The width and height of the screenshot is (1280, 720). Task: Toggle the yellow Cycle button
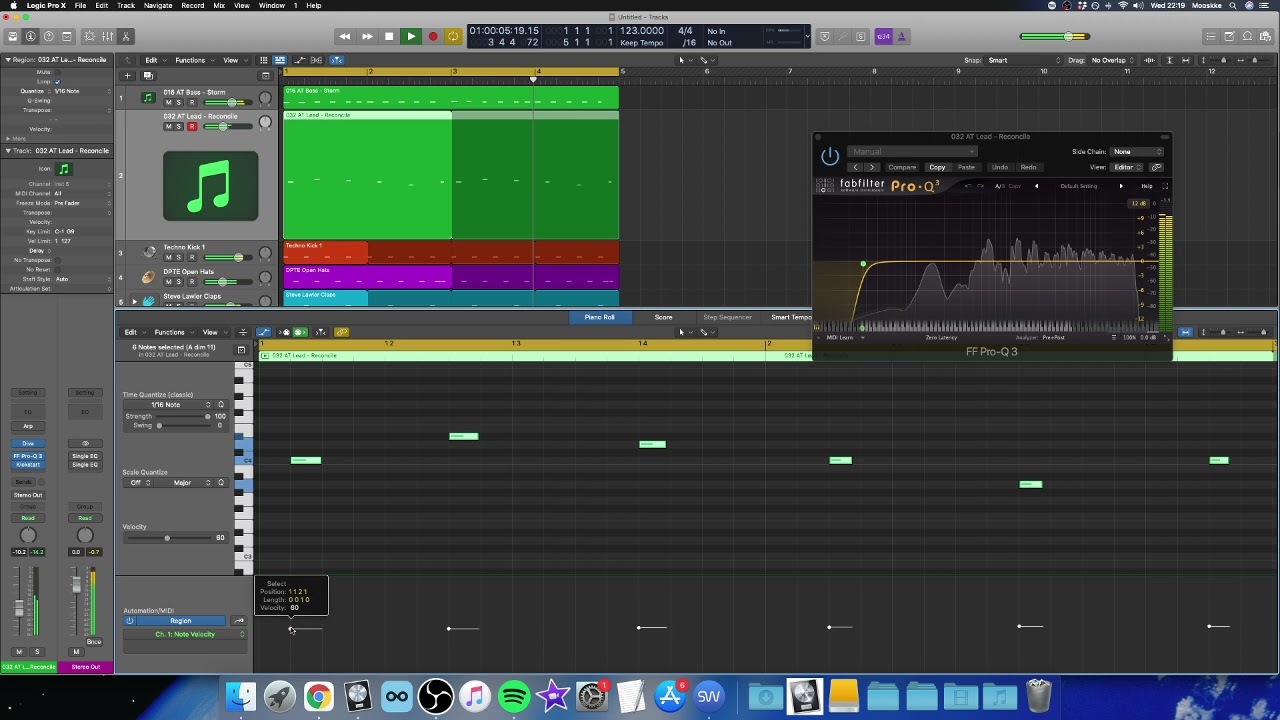(x=453, y=37)
